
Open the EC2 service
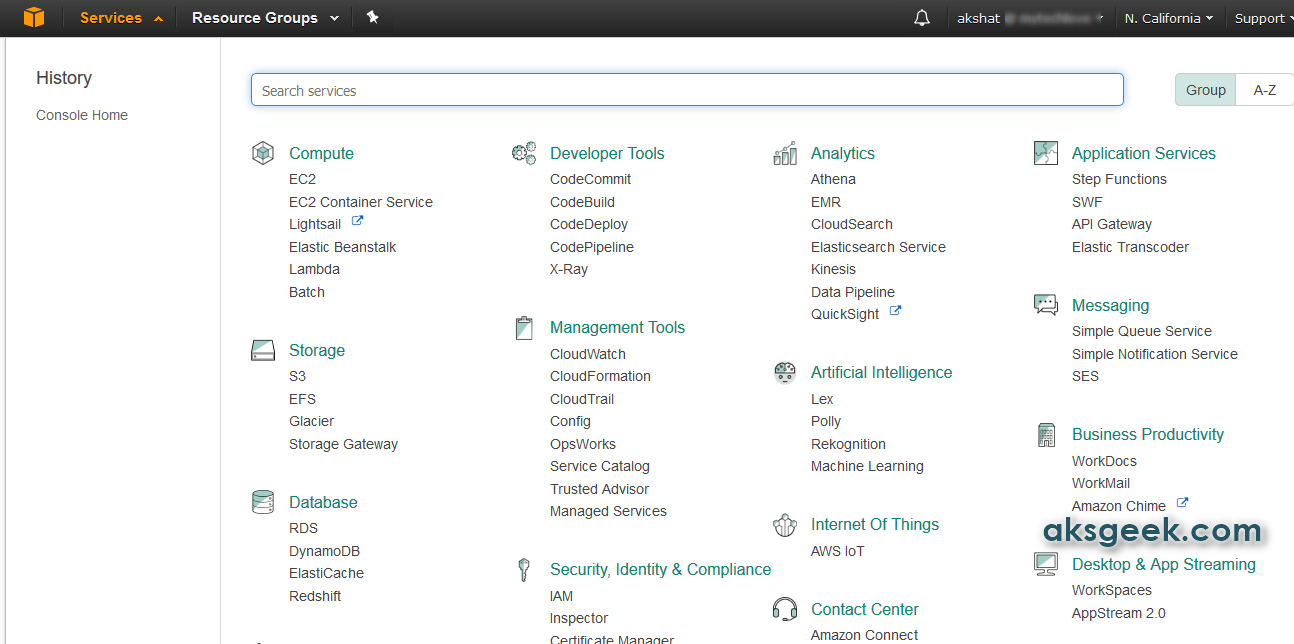point(302,179)
